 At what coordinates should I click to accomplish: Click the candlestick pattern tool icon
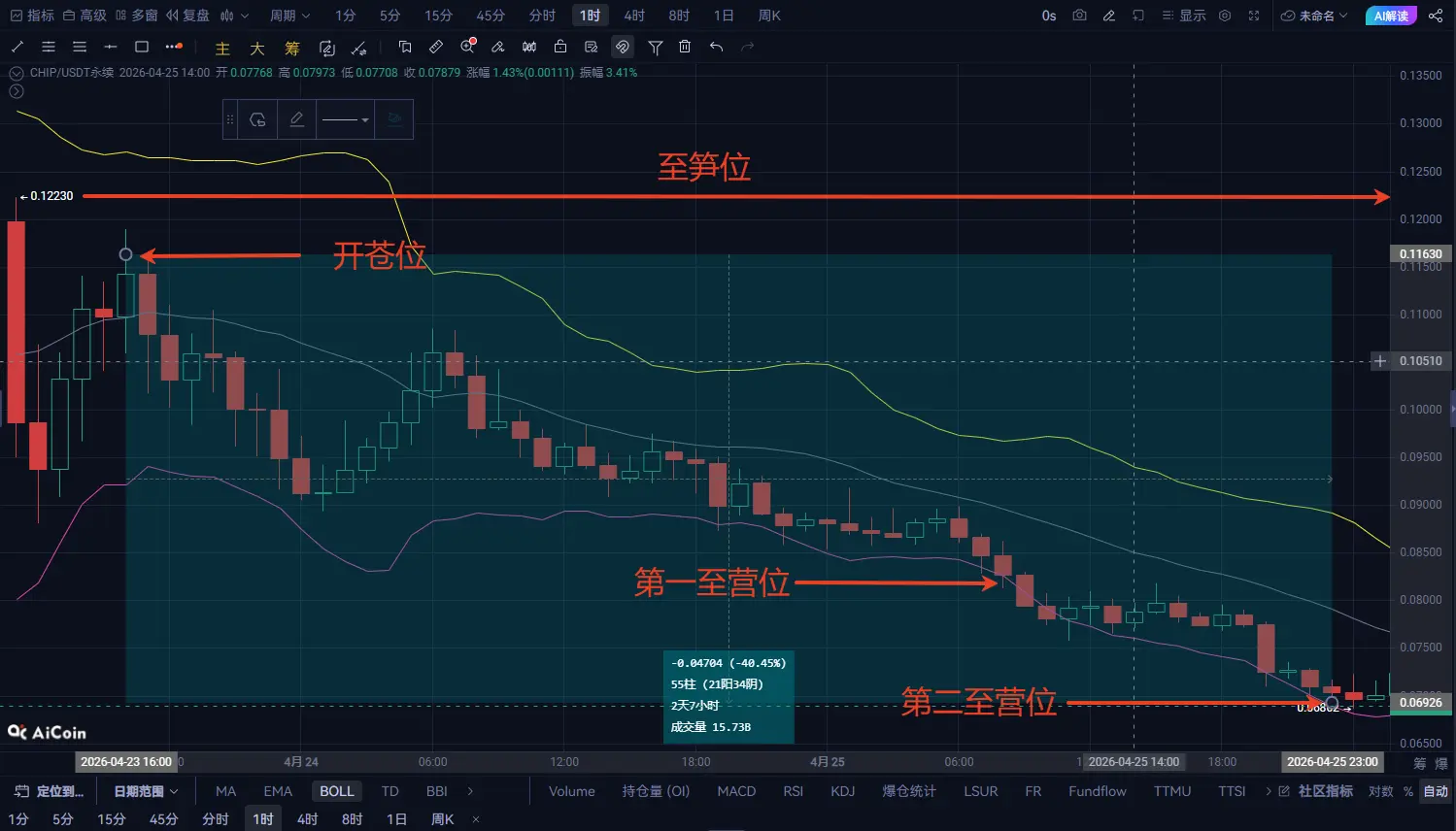[x=529, y=47]
